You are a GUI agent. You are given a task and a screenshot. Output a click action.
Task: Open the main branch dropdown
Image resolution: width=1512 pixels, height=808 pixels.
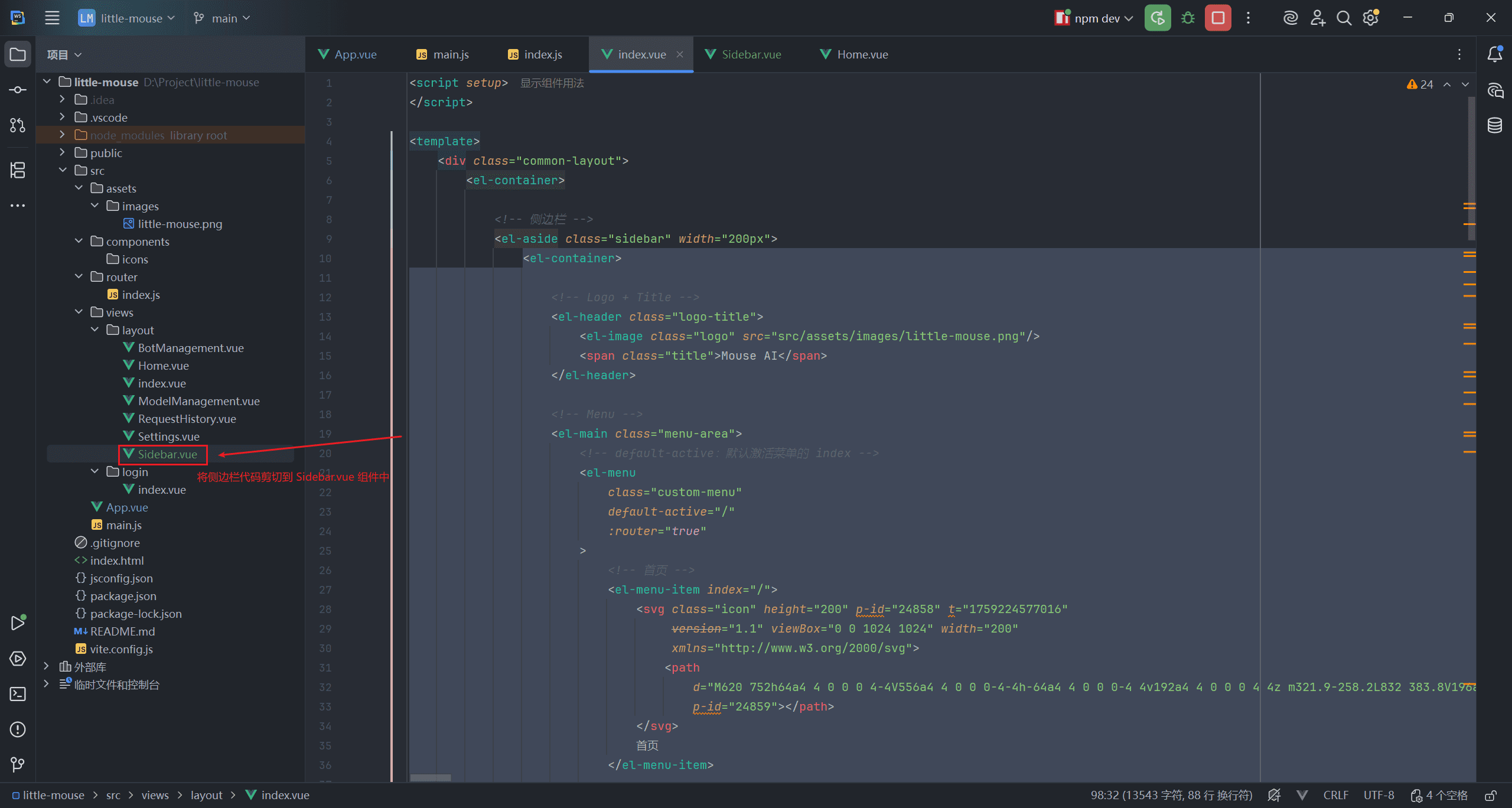222,18
